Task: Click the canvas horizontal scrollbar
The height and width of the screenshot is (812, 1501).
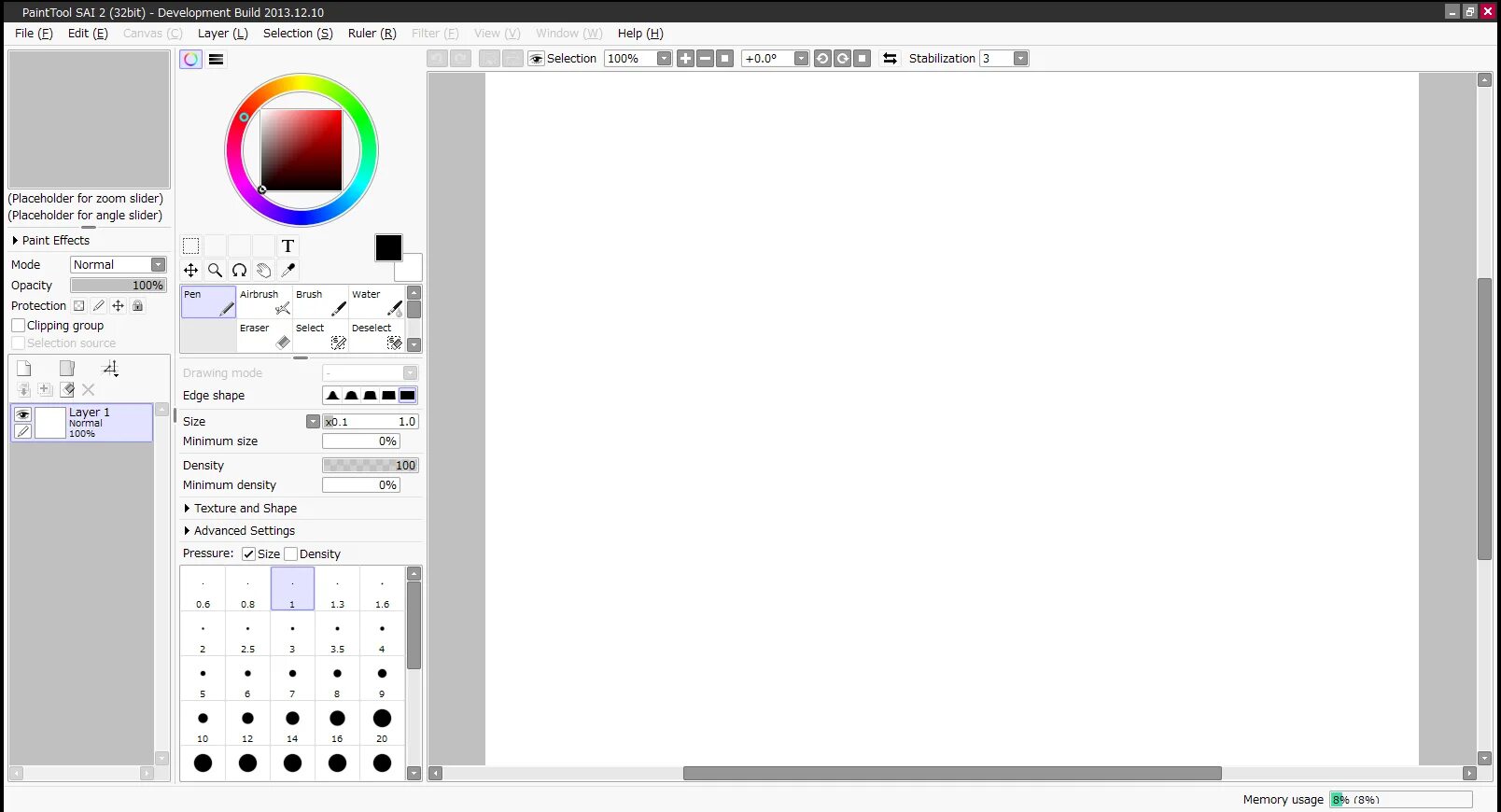Action: click(x=952, y=773)
